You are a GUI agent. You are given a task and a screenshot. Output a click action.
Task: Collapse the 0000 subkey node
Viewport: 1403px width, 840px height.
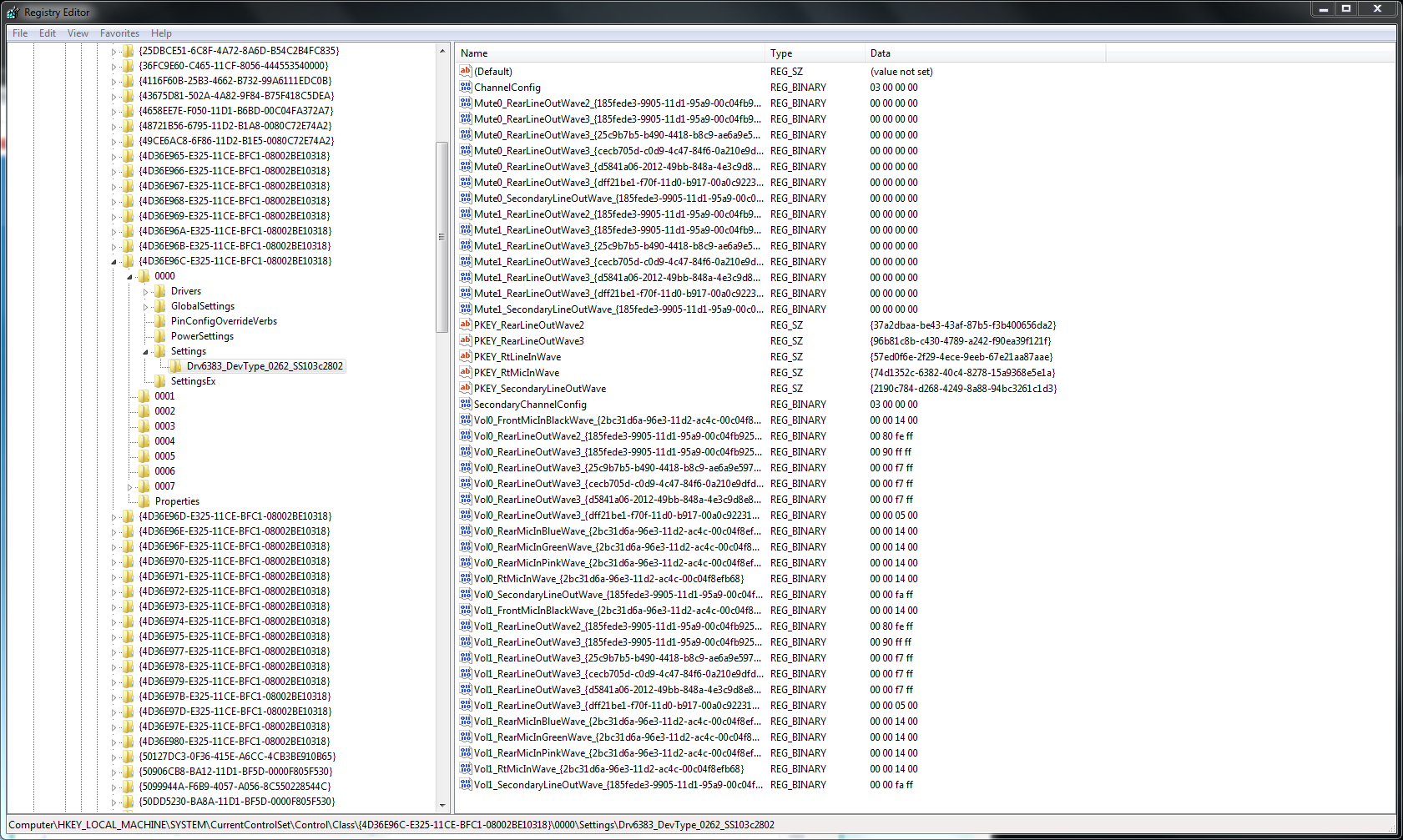pyautogui.click(x=130, y=277)
